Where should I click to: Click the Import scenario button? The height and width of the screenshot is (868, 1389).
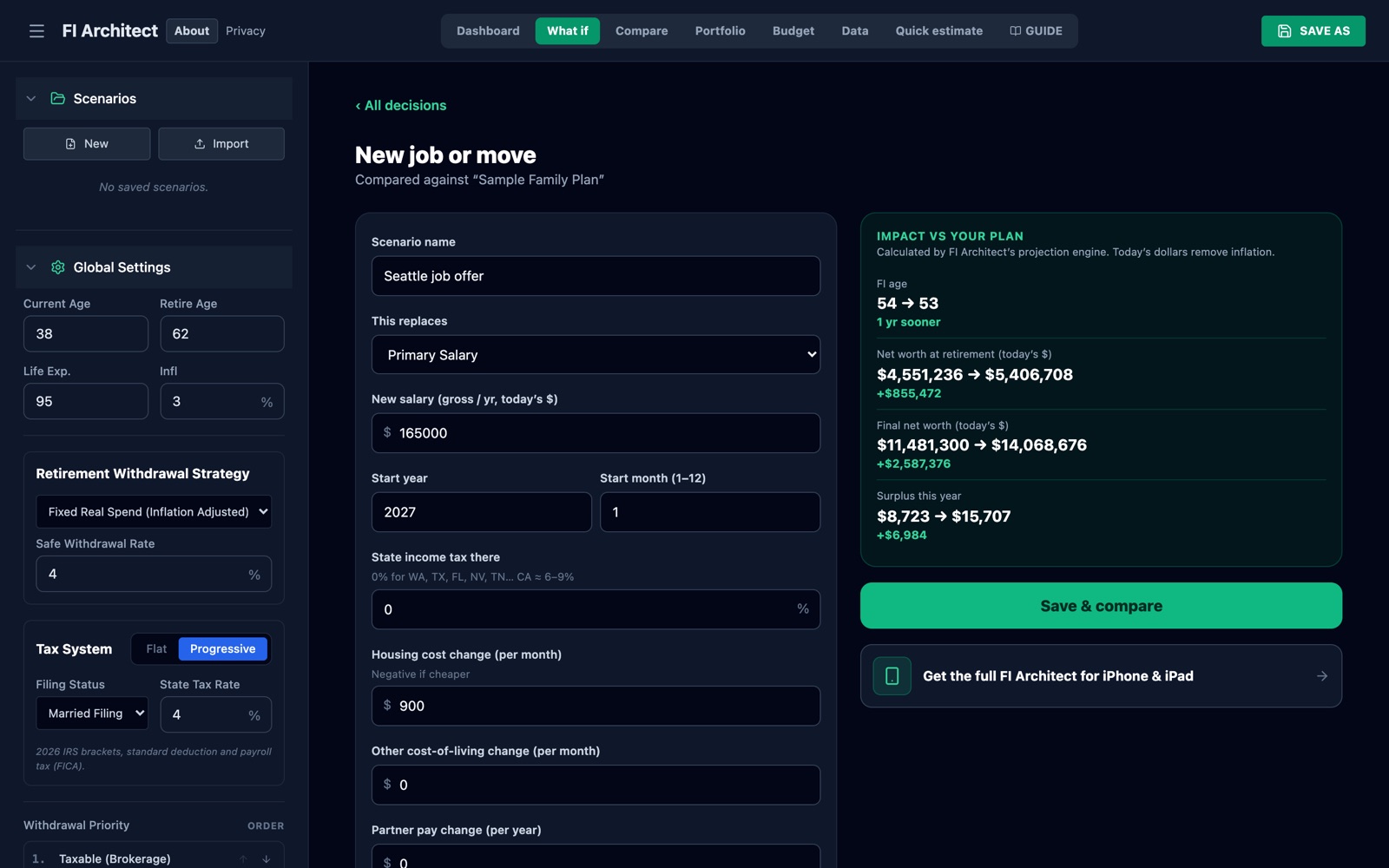221,144
